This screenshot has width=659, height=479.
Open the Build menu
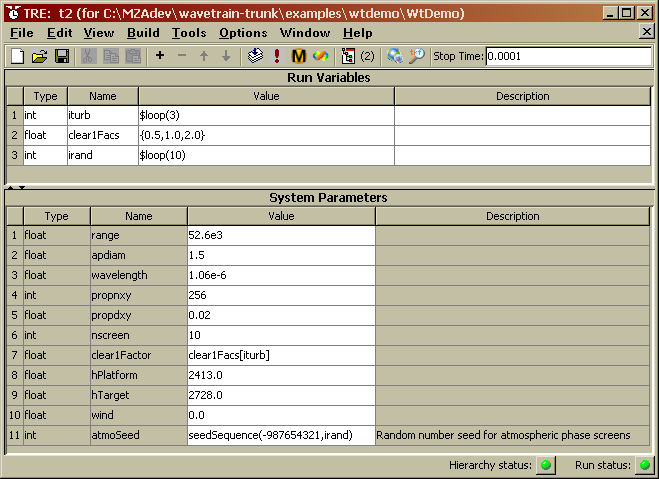click(x=143, y=33)
